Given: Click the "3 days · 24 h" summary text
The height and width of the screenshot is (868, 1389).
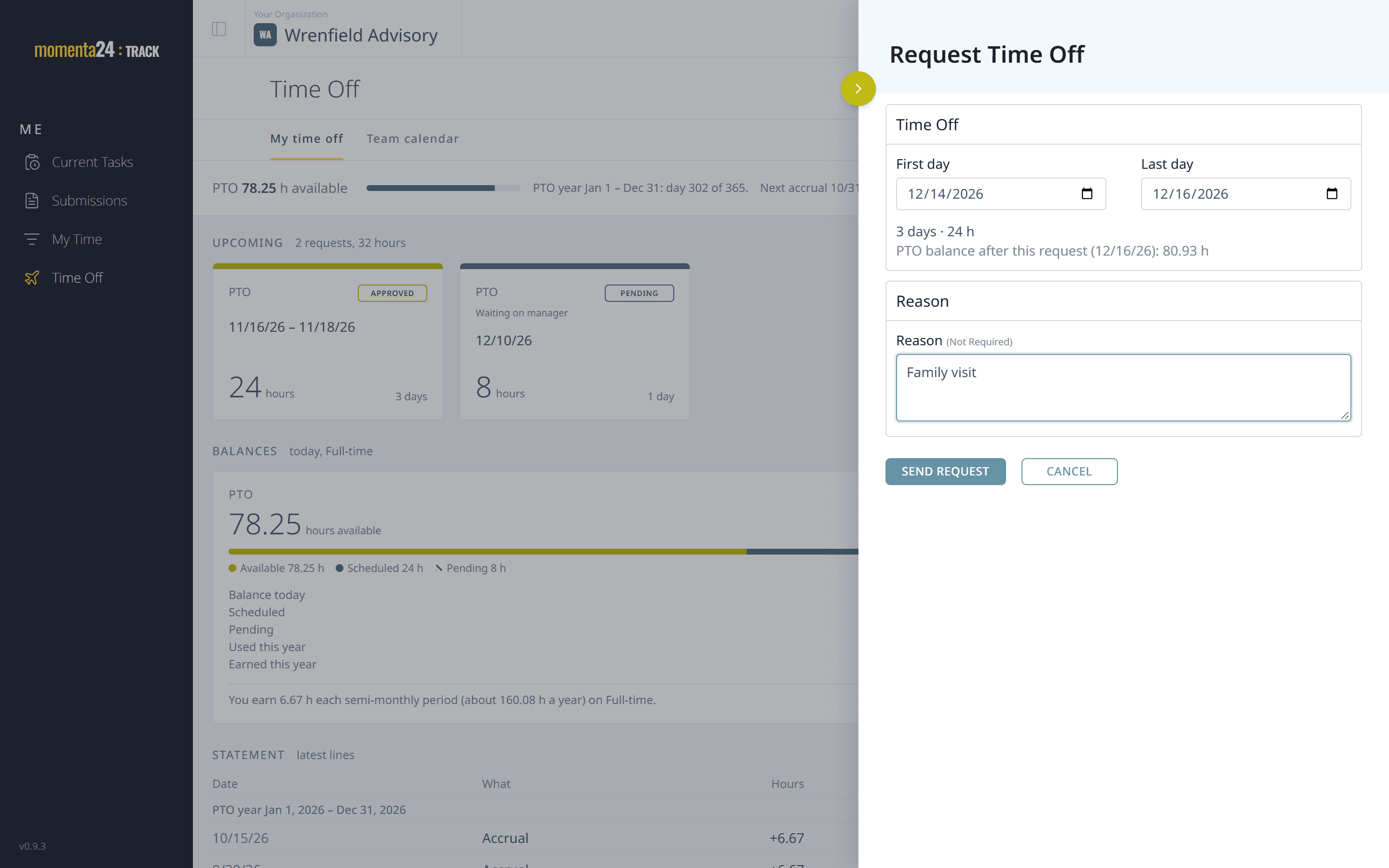Looking at the screenshot, I should (x=935, y=231).
